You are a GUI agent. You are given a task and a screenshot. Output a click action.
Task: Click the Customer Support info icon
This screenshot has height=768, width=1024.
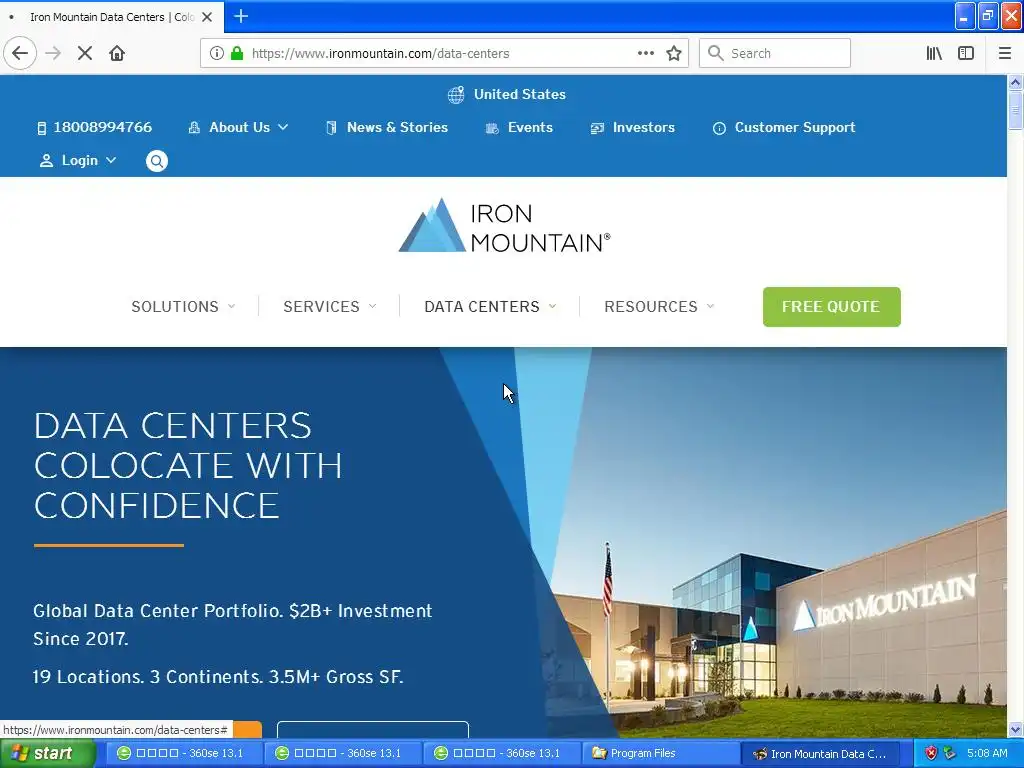tap(719, 128)
